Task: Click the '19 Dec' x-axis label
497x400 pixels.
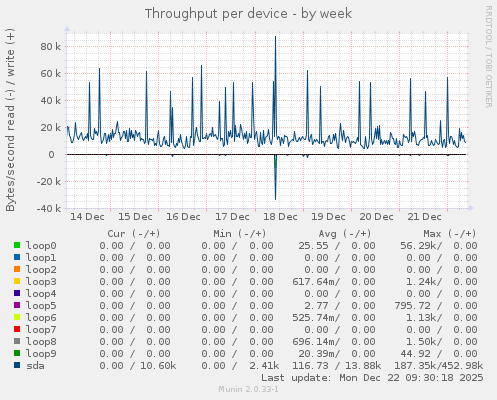Action: [x=328, y=217]
